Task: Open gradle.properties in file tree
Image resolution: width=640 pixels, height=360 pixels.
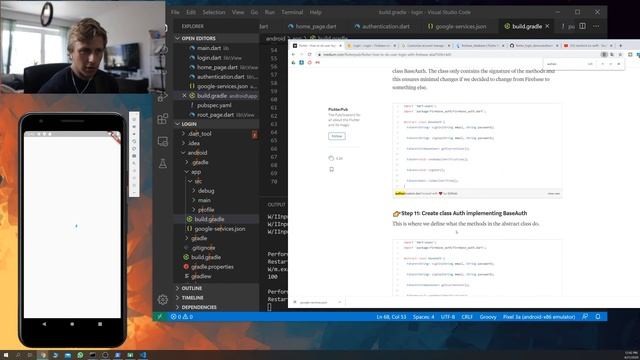Action: click(212, 267)
